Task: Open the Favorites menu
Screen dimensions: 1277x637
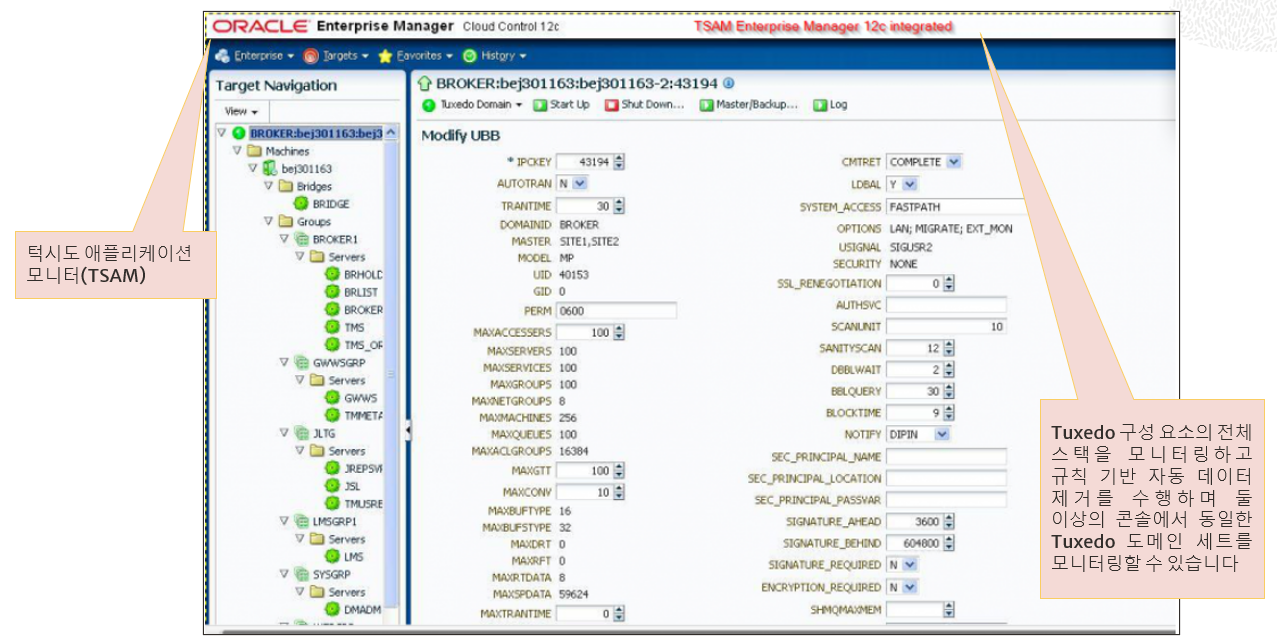Action: [x=415, y=56]
